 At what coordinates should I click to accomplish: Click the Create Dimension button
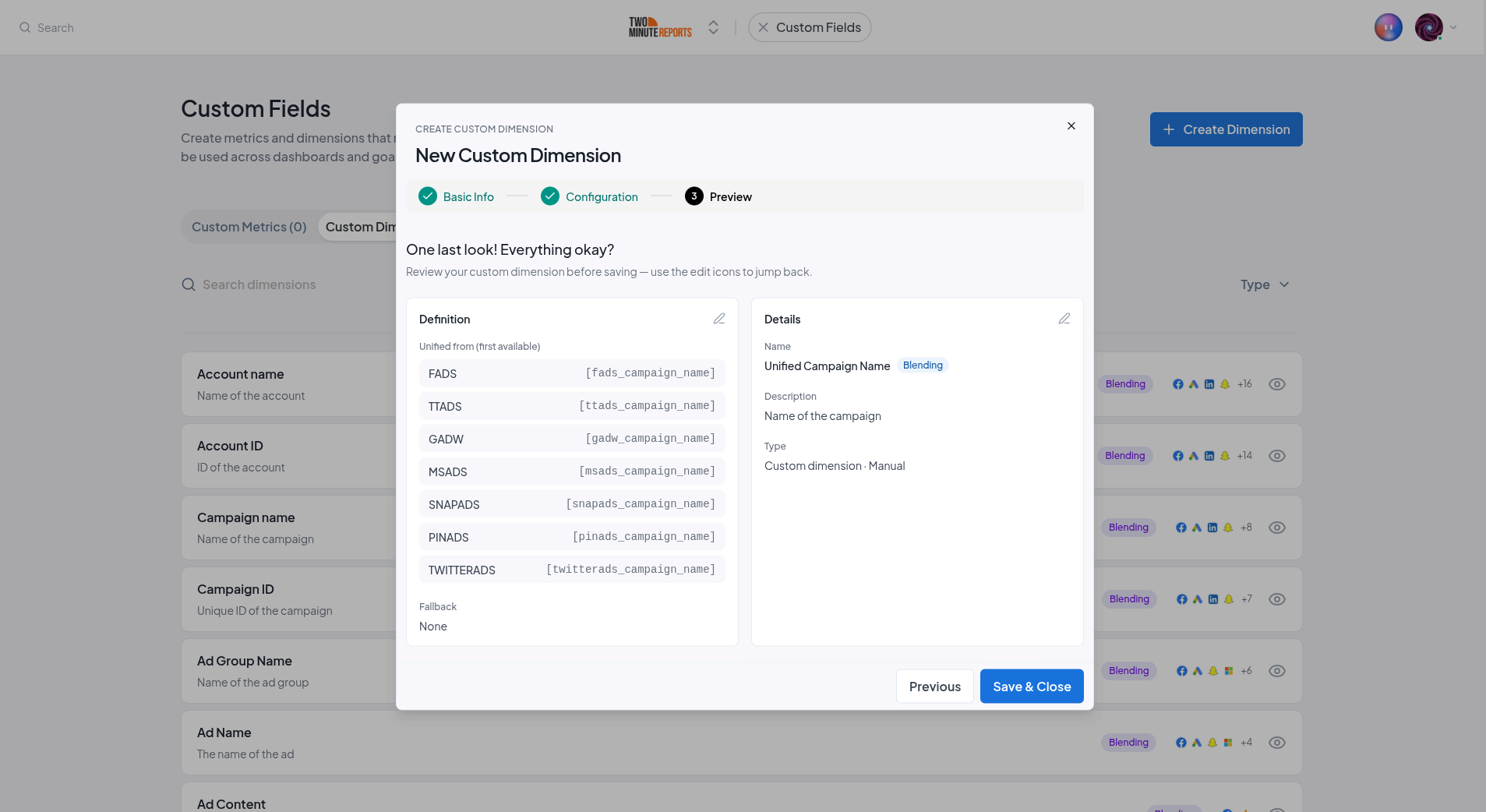pos(1227,129)
